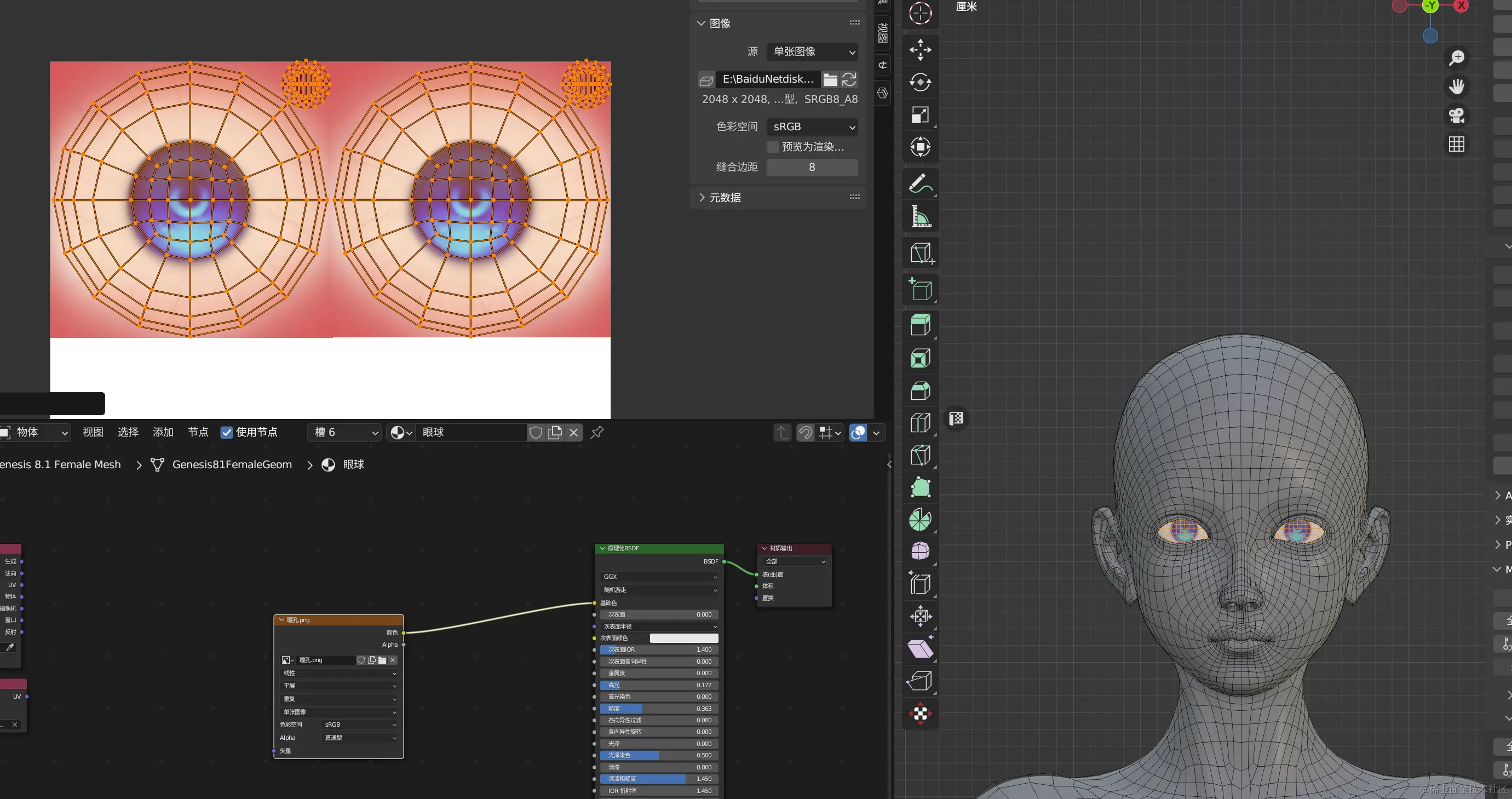Enable the 预览为渲染 checkbox
The image size is (1512, 799).
tap(773, 147)
